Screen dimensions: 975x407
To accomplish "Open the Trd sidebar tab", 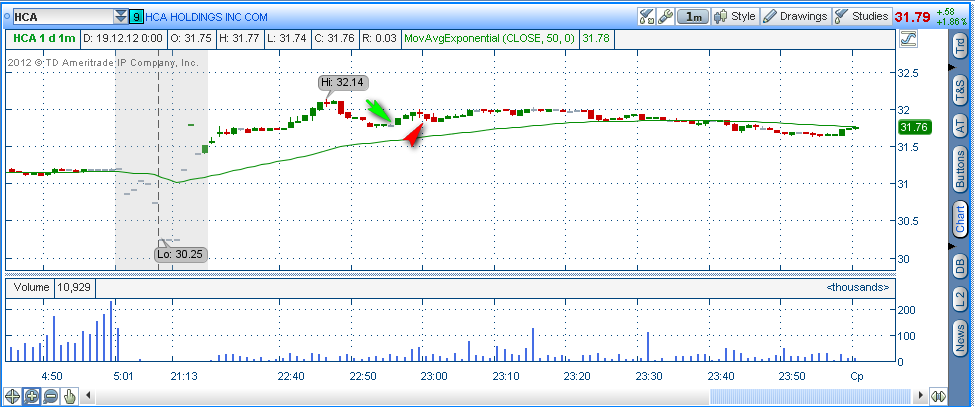I will (960, 47).
